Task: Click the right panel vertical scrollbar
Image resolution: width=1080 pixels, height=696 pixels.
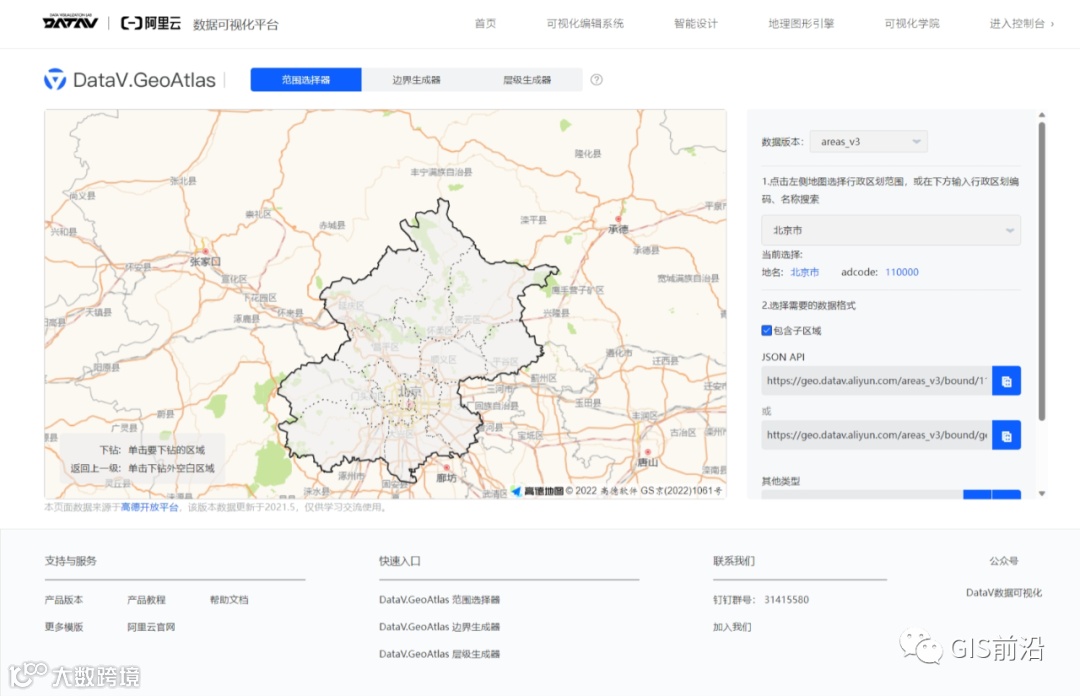Action: click(x=1041, y=272)
